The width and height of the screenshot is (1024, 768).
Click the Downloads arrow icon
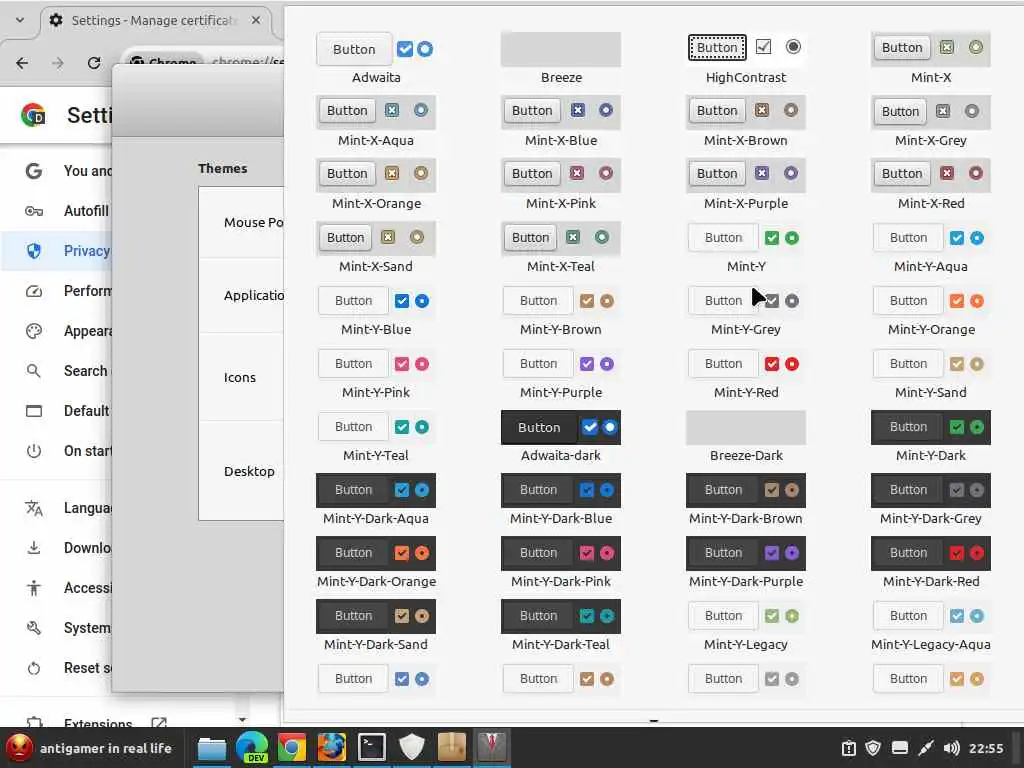[x=34, y=547]
